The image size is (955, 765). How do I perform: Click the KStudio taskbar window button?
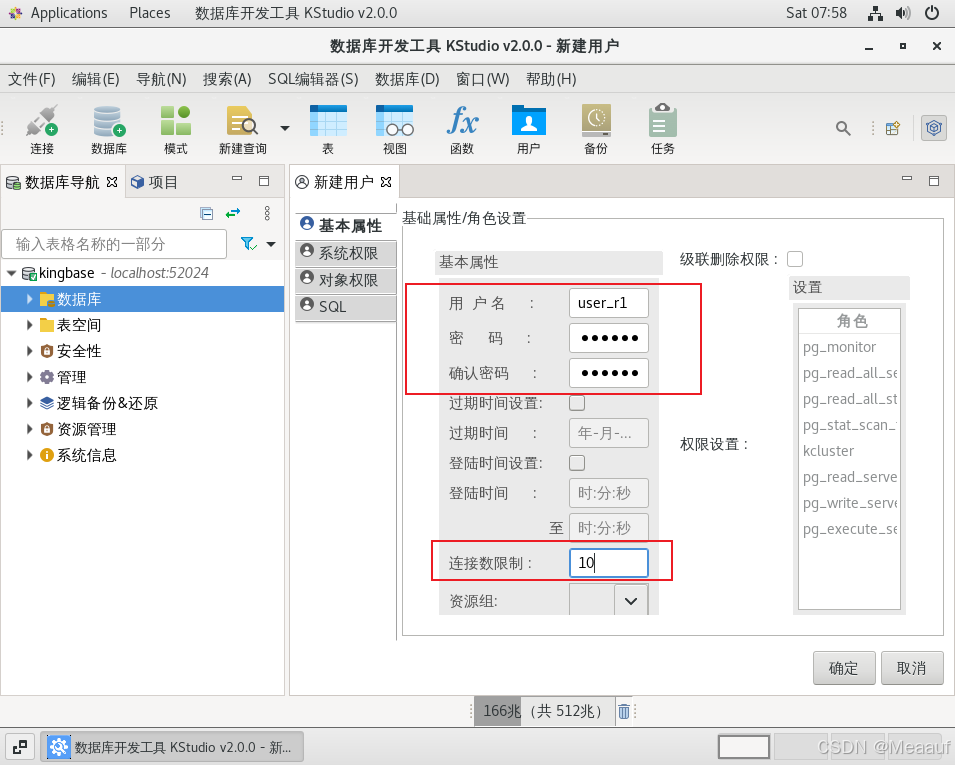tap(172, 747)
